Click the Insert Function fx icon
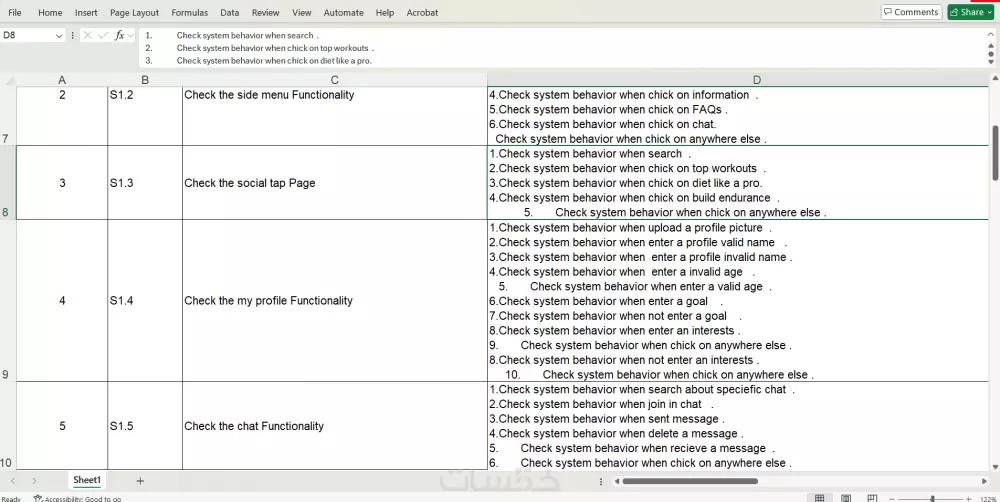The height and width of the screenshot is (502, 1000). click(x=119, y=35)
